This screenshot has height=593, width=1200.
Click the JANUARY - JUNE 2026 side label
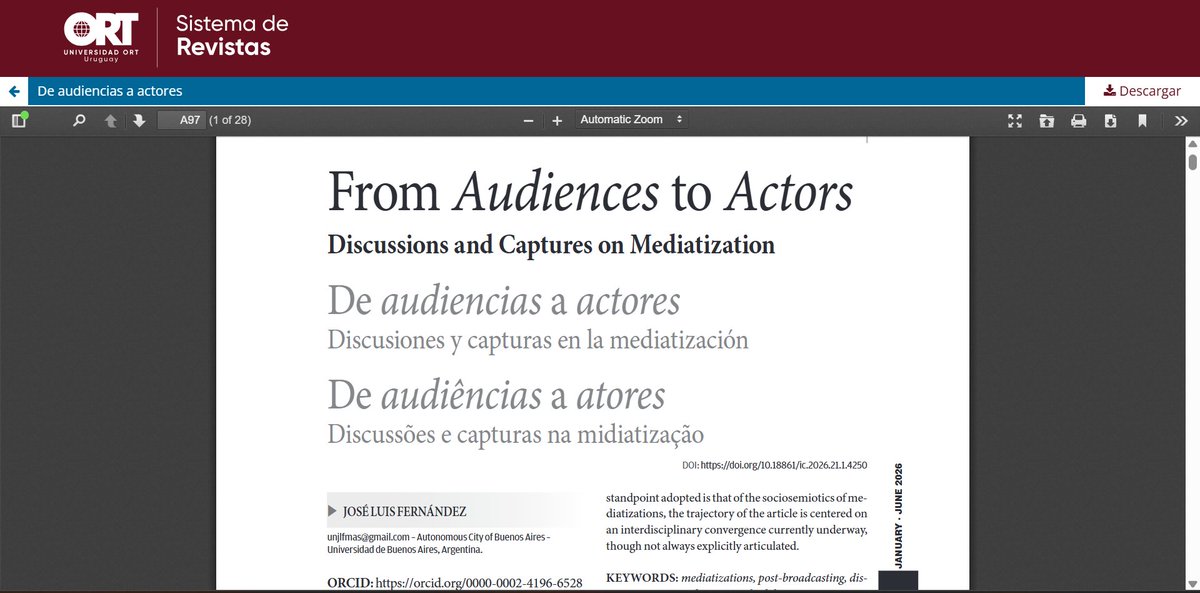click(898, 517)
